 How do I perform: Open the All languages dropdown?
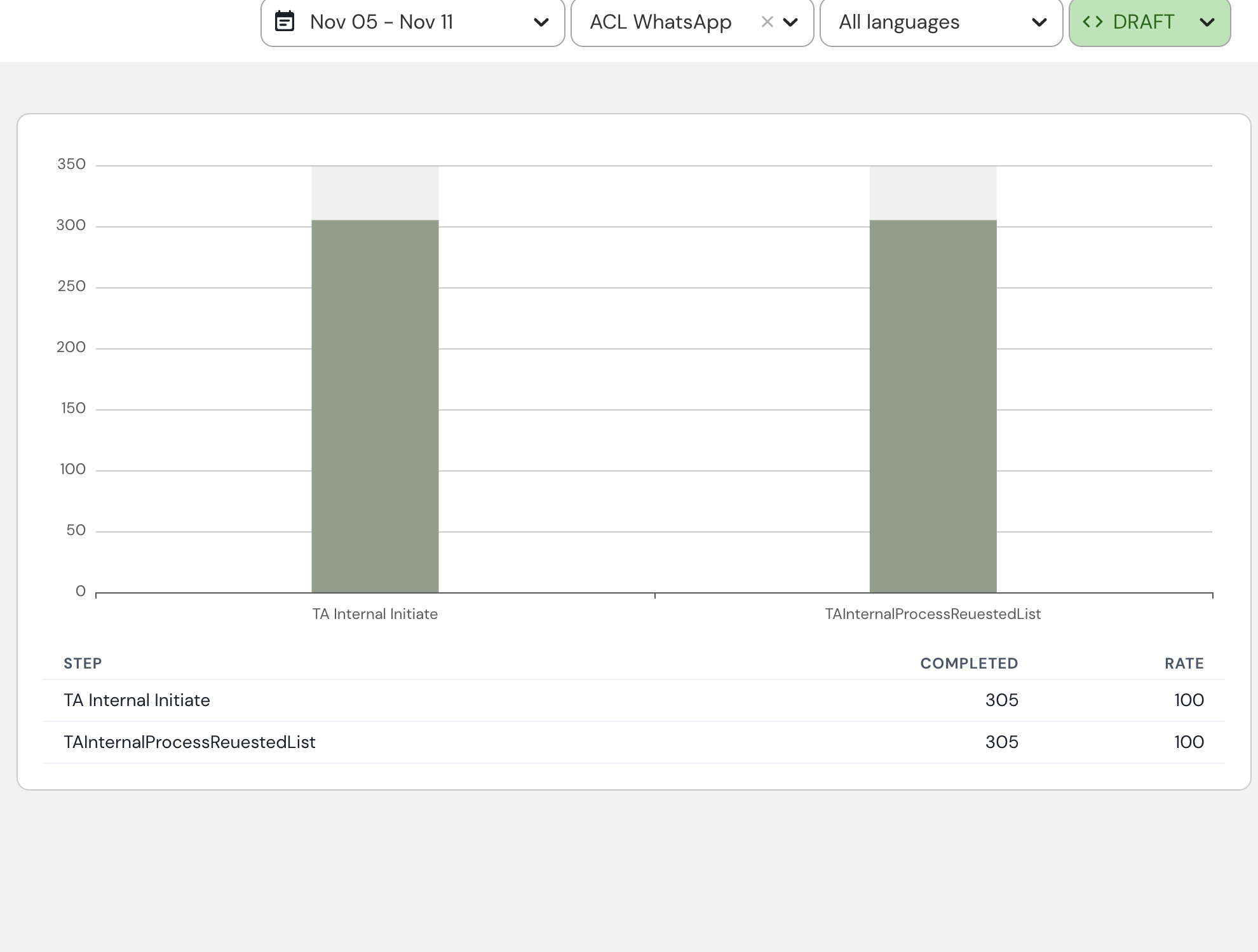941,22
